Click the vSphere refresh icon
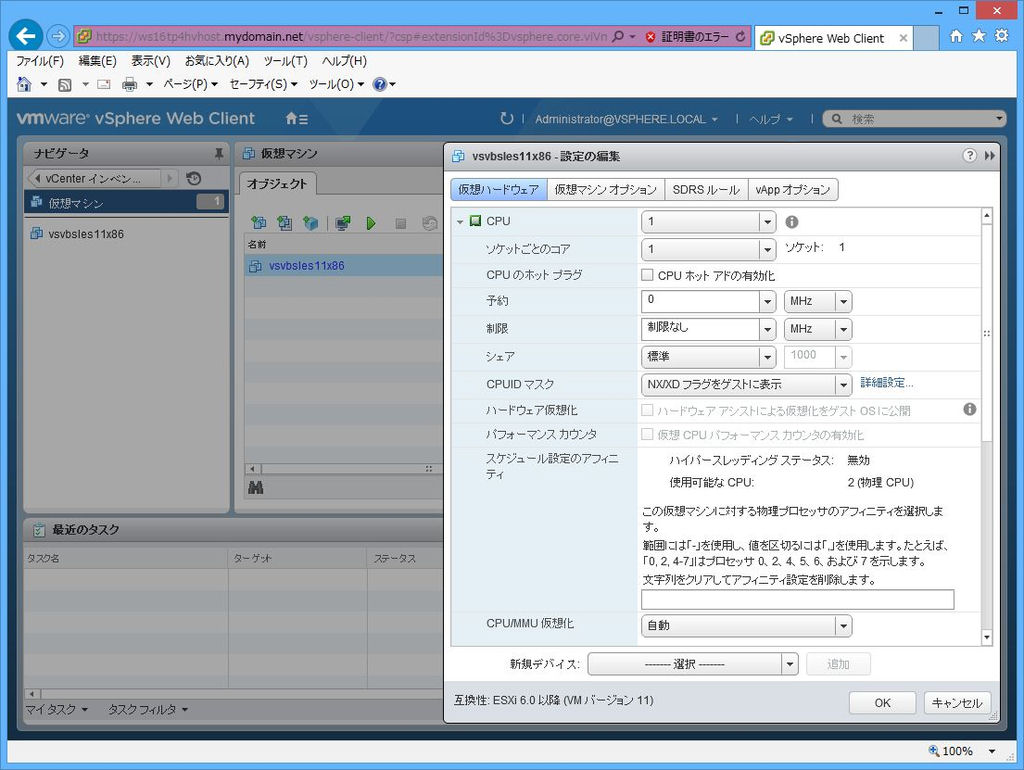 (506, 118)
